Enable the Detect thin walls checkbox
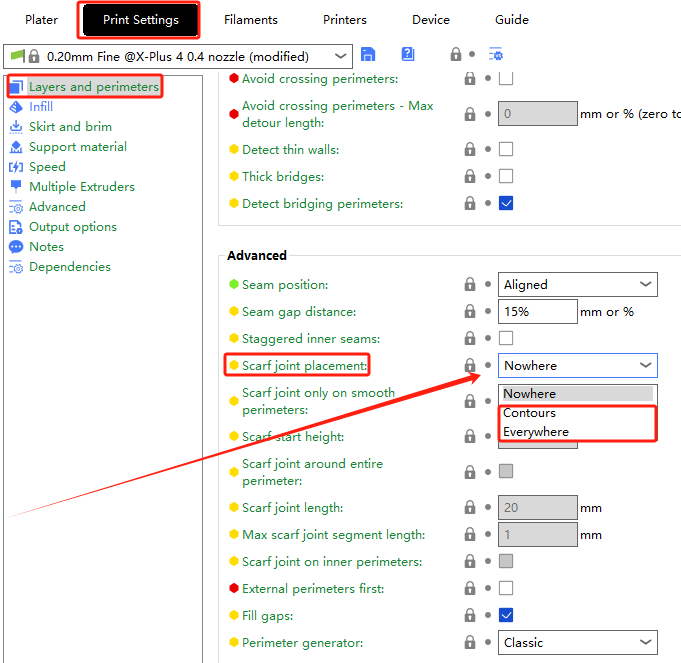Image resolution: width=681 pixels, height=663 pixels. pyautogui.click(x=506, y=150)
